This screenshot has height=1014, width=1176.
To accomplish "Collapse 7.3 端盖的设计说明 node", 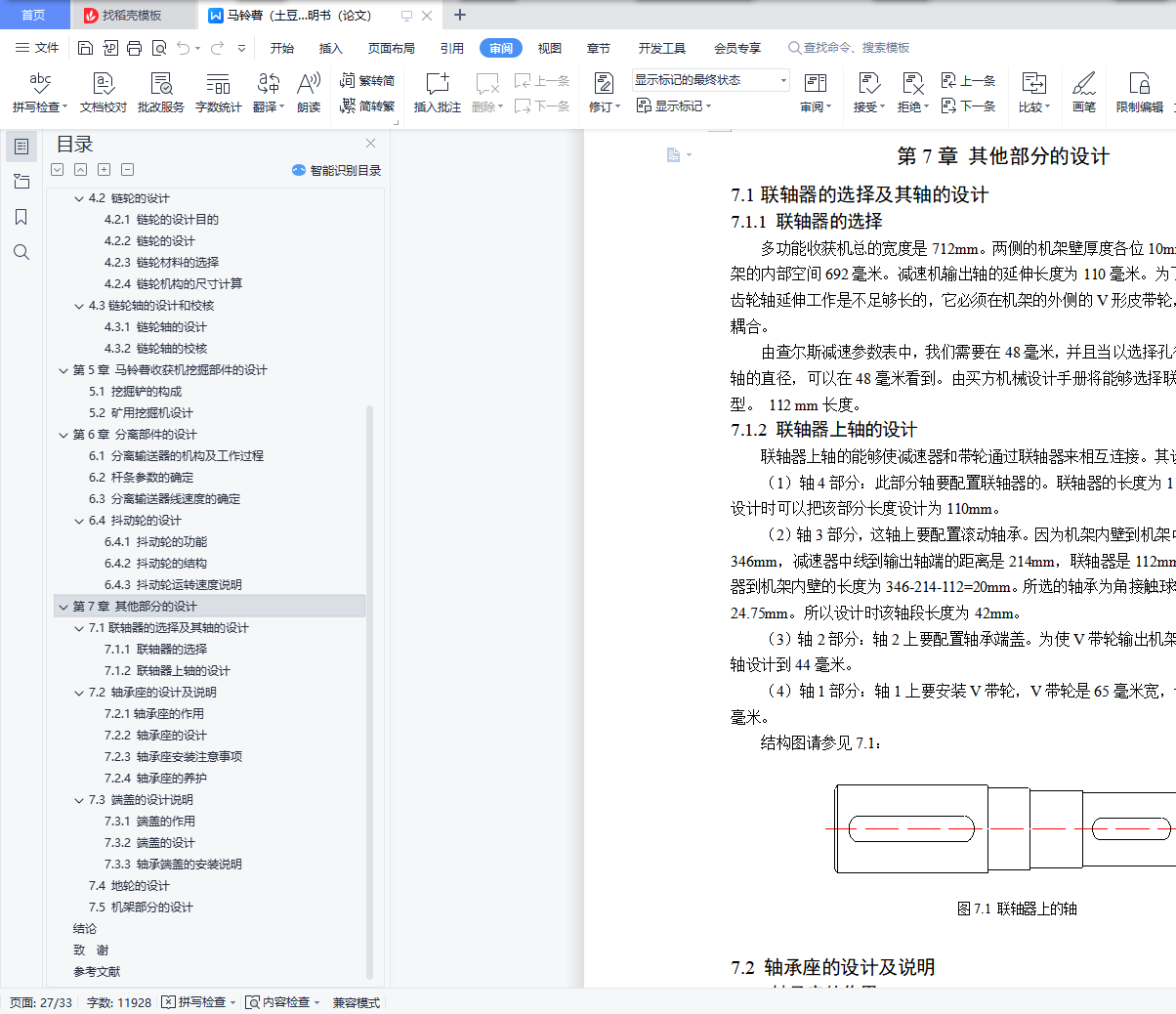I will coord(79,800).
